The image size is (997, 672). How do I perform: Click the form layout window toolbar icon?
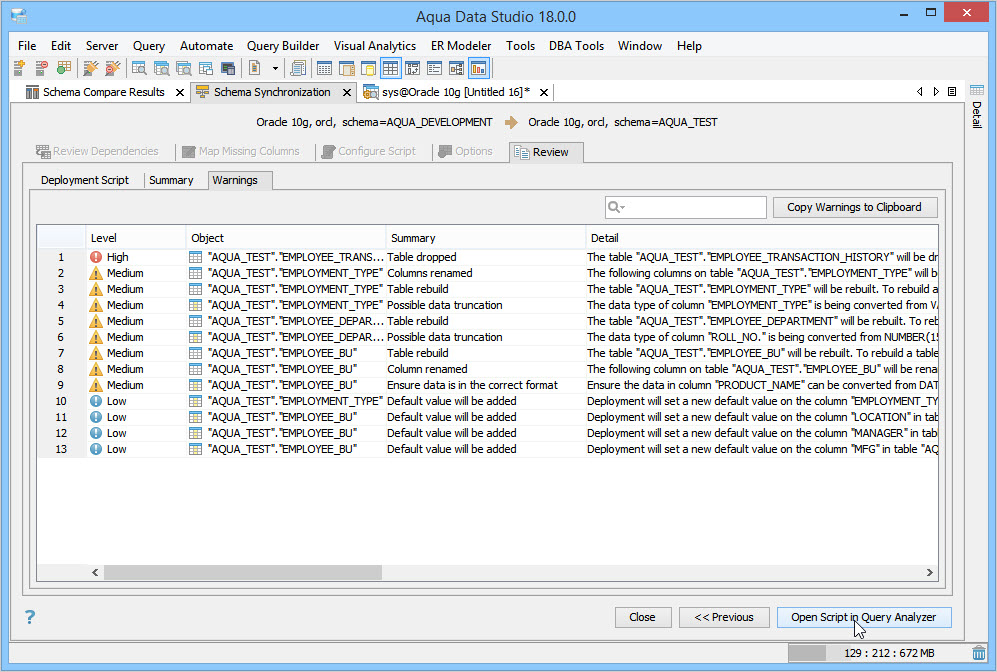[x=434, y=68]
